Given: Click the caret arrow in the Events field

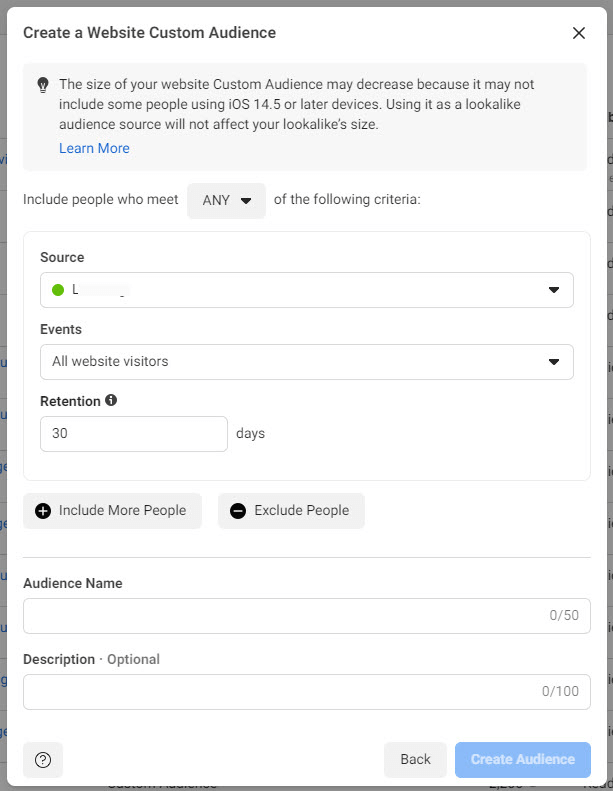Looking at the screenshot, I should 554,362.
